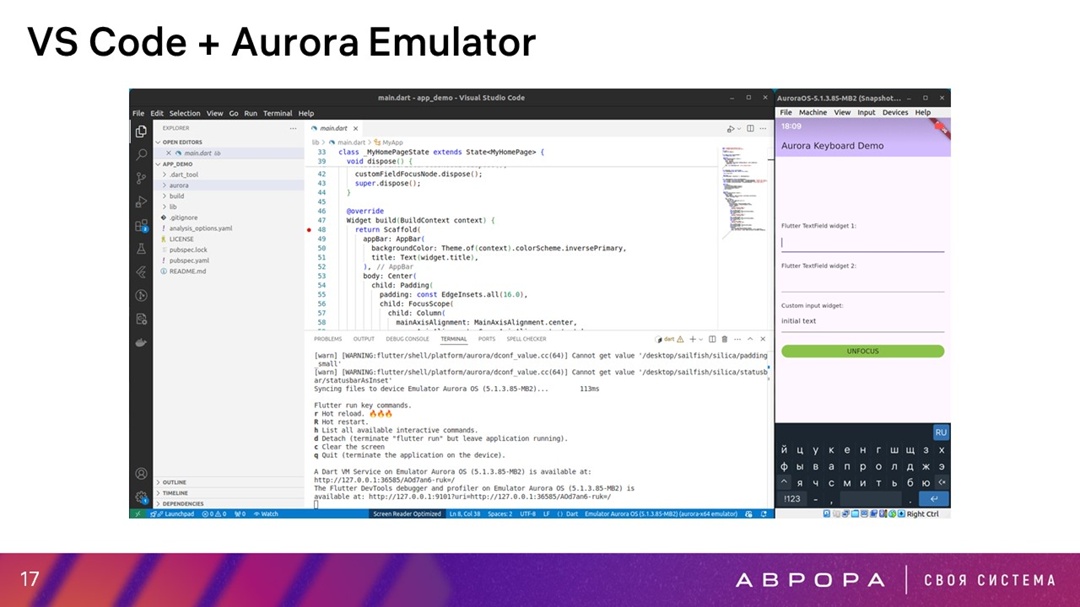Expand the aurora folder in explorer
1080x607 pixels.
[178, 185]
